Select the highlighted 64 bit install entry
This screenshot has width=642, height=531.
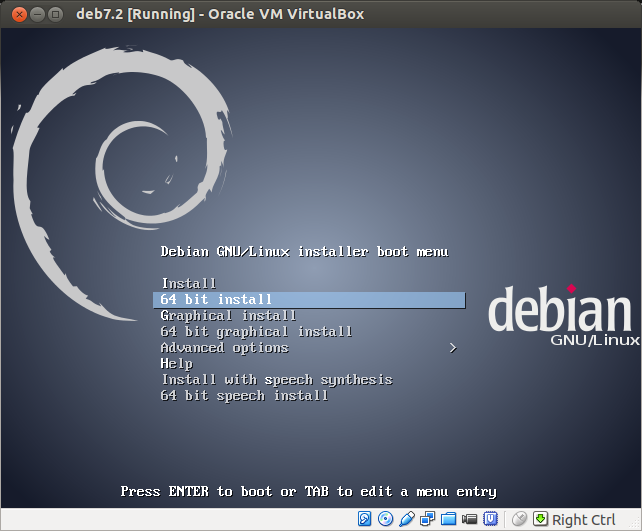(309, 300)
